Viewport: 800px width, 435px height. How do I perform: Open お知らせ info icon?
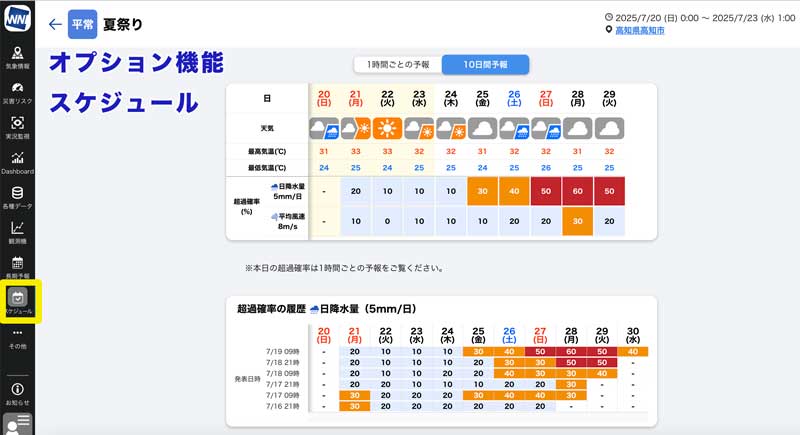pyautogui.click(x=17, y=392)
